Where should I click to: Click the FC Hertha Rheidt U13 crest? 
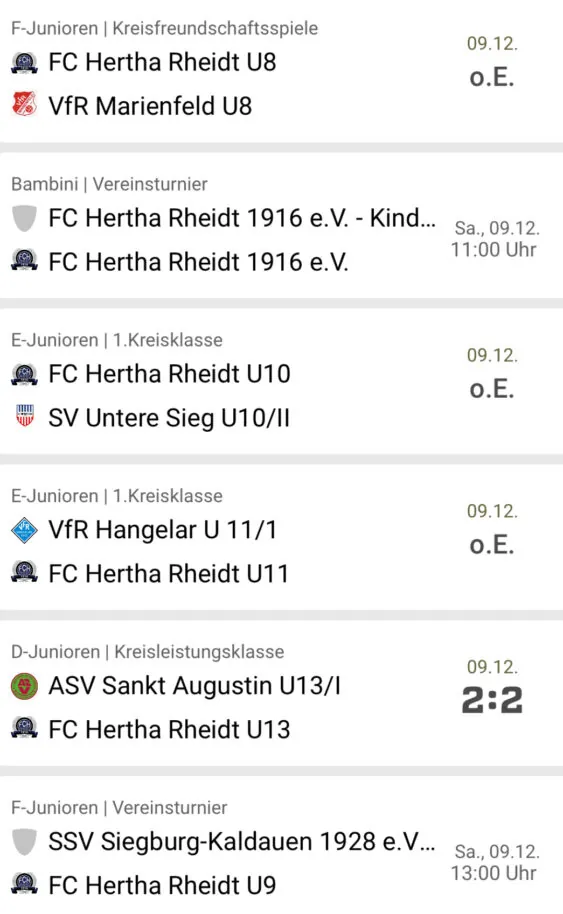point(24,729)
